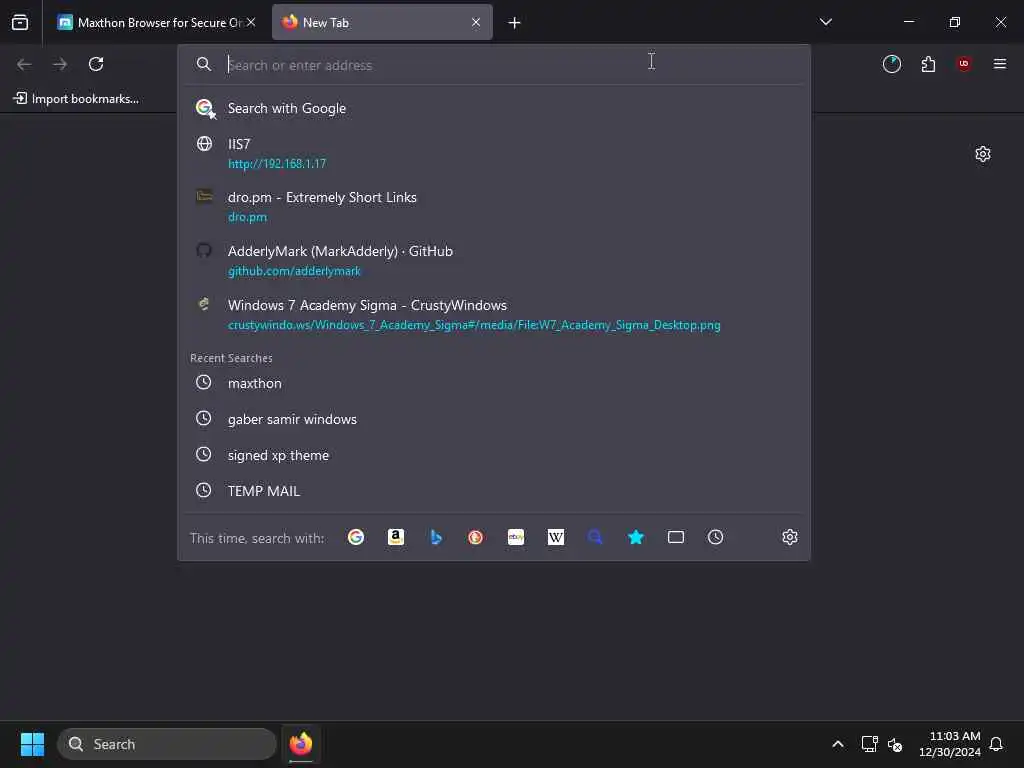Close the Maxthon Browser tab

[251, 22]
